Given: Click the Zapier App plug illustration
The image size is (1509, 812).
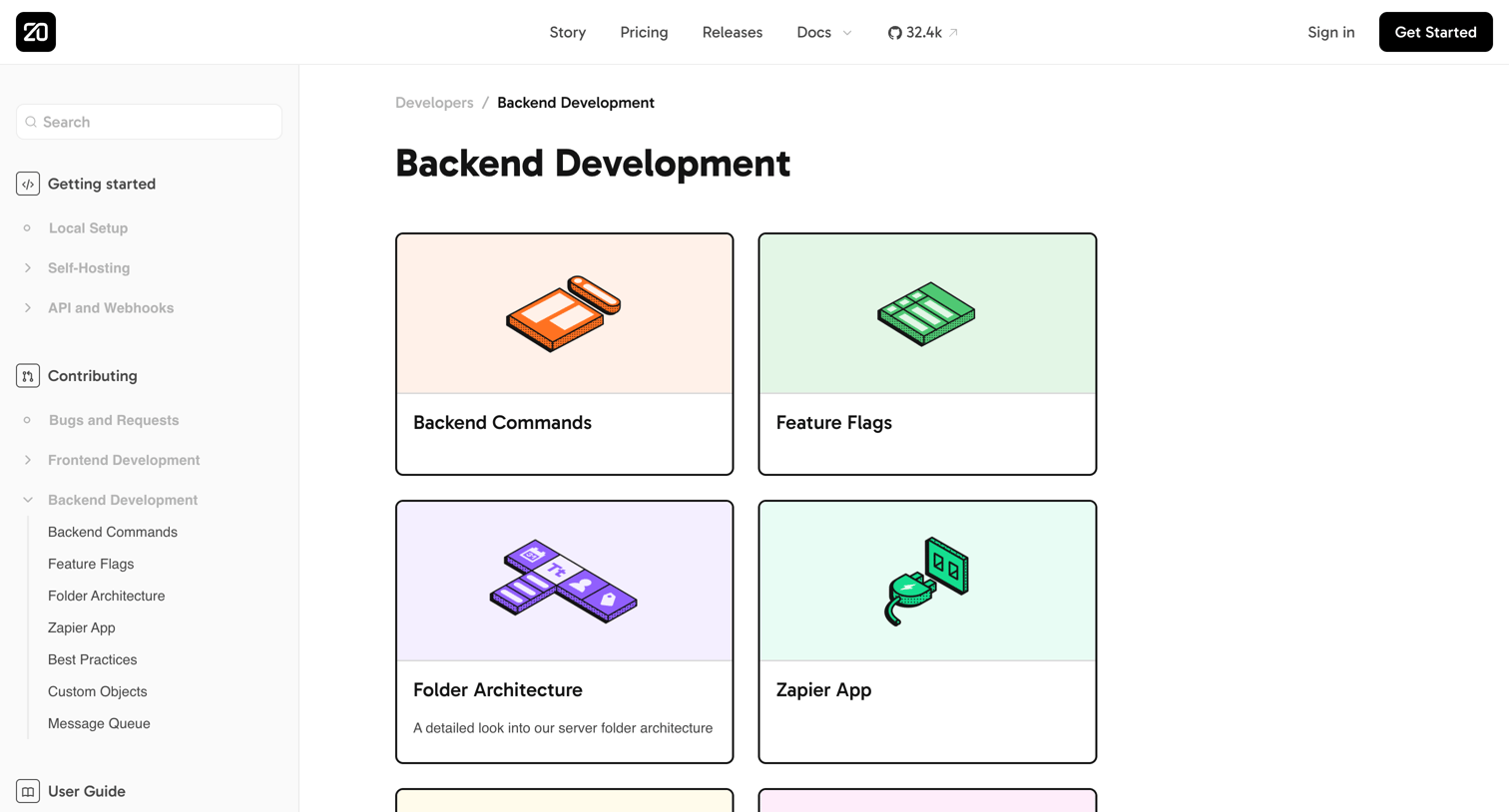Looking at the screenshot, I should pyautogui.click(x=926, y=581).
